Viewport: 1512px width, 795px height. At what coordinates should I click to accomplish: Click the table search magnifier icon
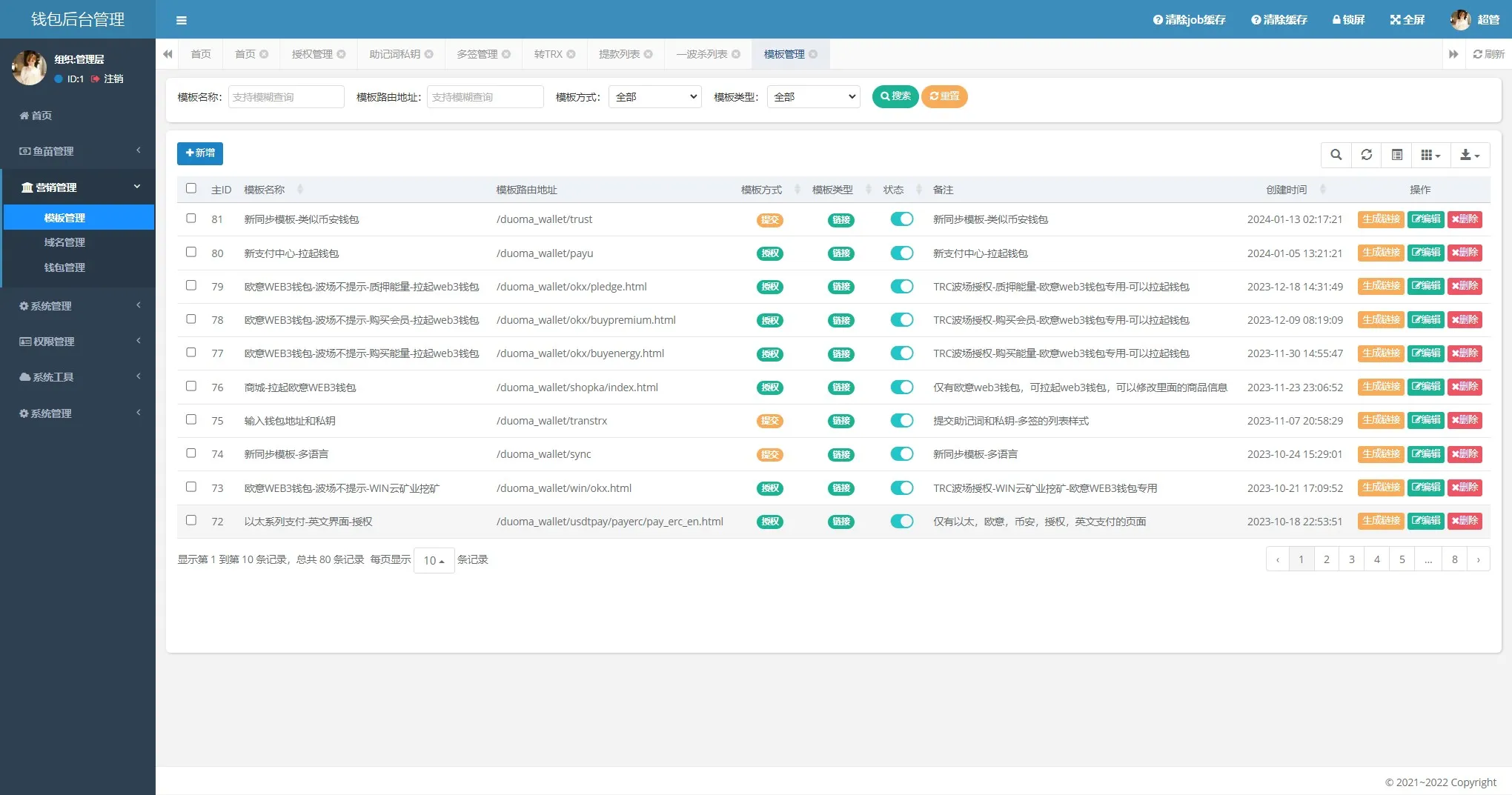(x=1336, y=155)
